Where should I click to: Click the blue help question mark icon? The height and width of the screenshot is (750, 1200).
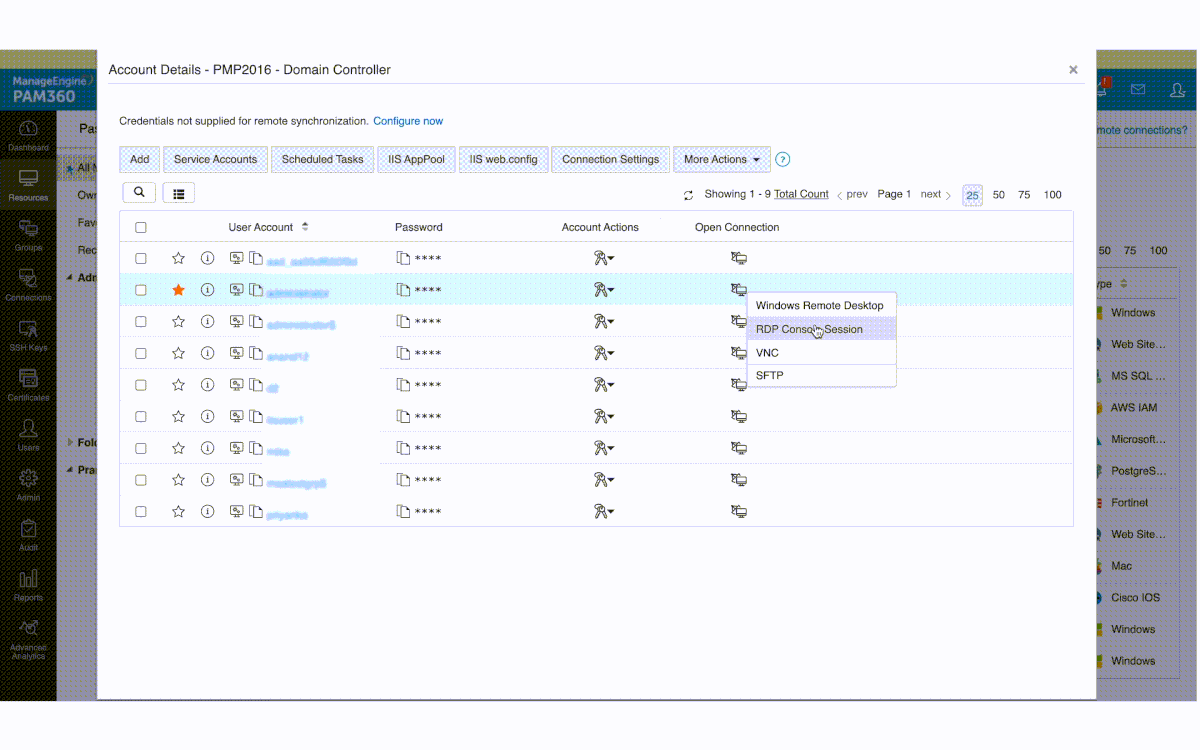[x=783, y=159]
